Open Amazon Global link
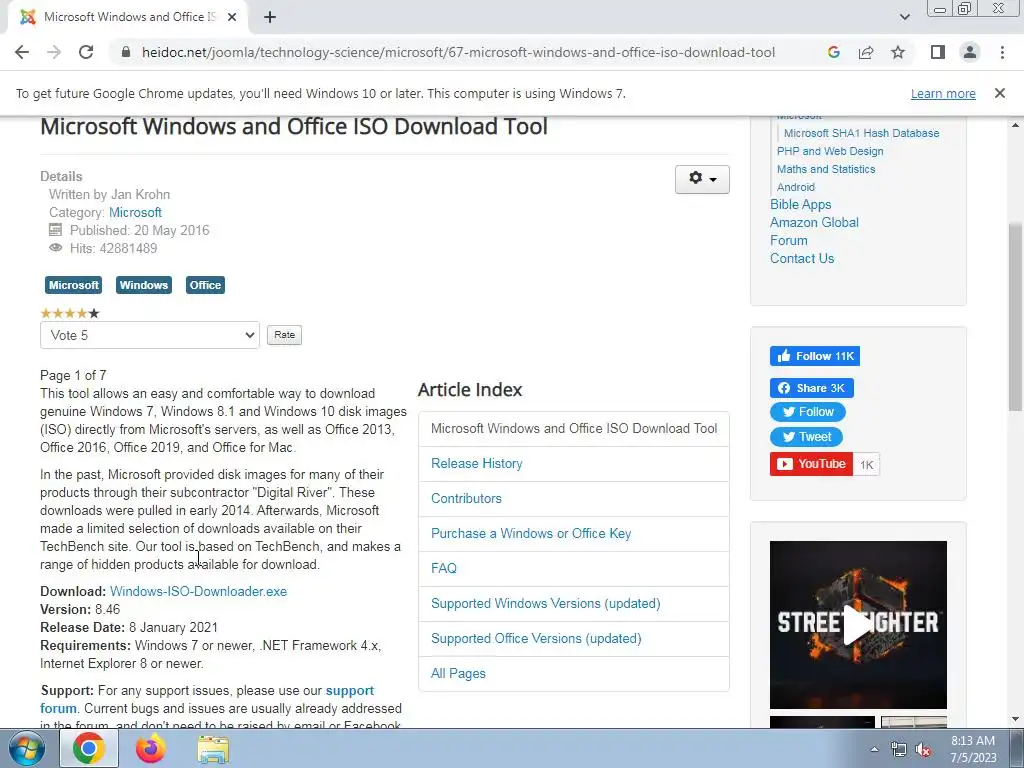The height and width of the screenshot is (768, 1024). point(814,222)
